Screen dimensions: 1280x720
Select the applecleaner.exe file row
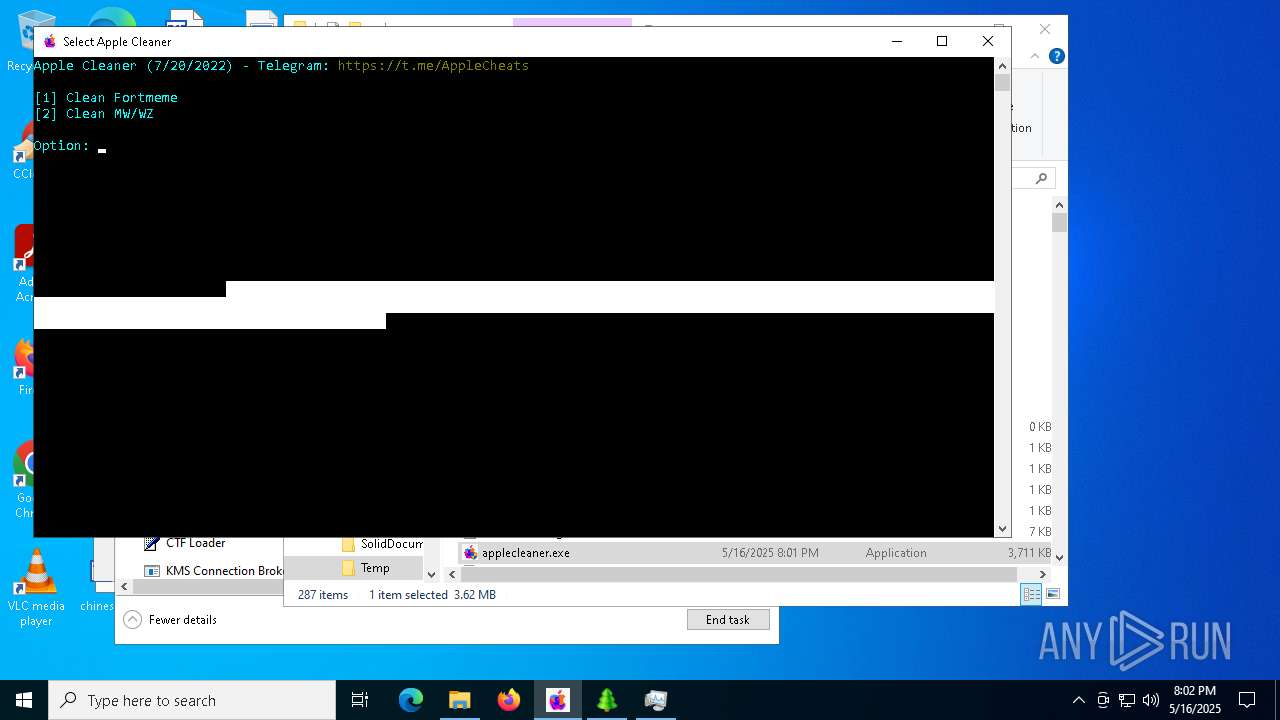click(x=756, y=553)
